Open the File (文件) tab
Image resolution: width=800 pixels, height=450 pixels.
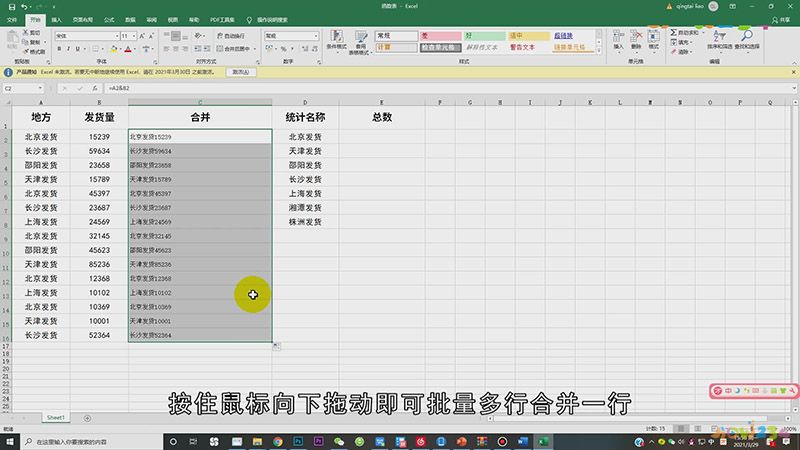point(12,20)
